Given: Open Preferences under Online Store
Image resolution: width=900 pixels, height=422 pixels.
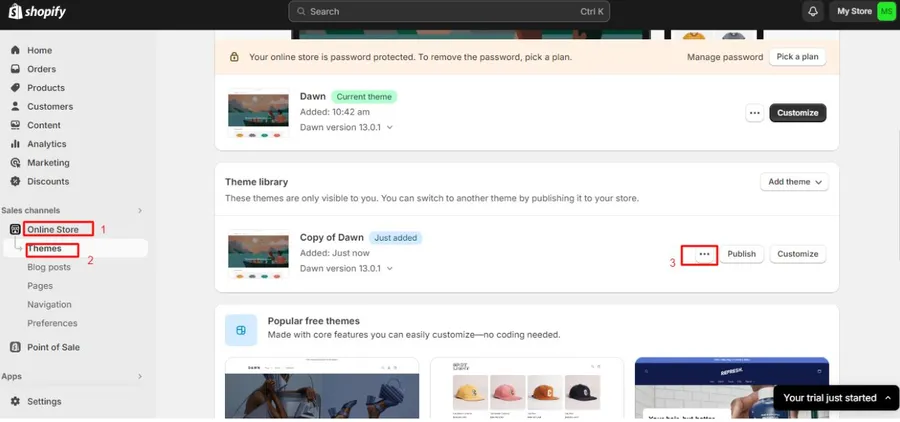Looking at the screenshot, I should point(52,323).
